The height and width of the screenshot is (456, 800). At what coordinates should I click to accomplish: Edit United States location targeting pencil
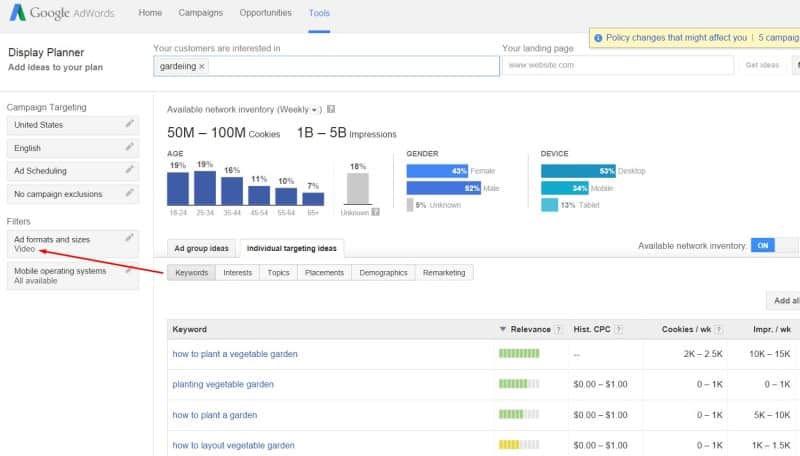(130, 123)
